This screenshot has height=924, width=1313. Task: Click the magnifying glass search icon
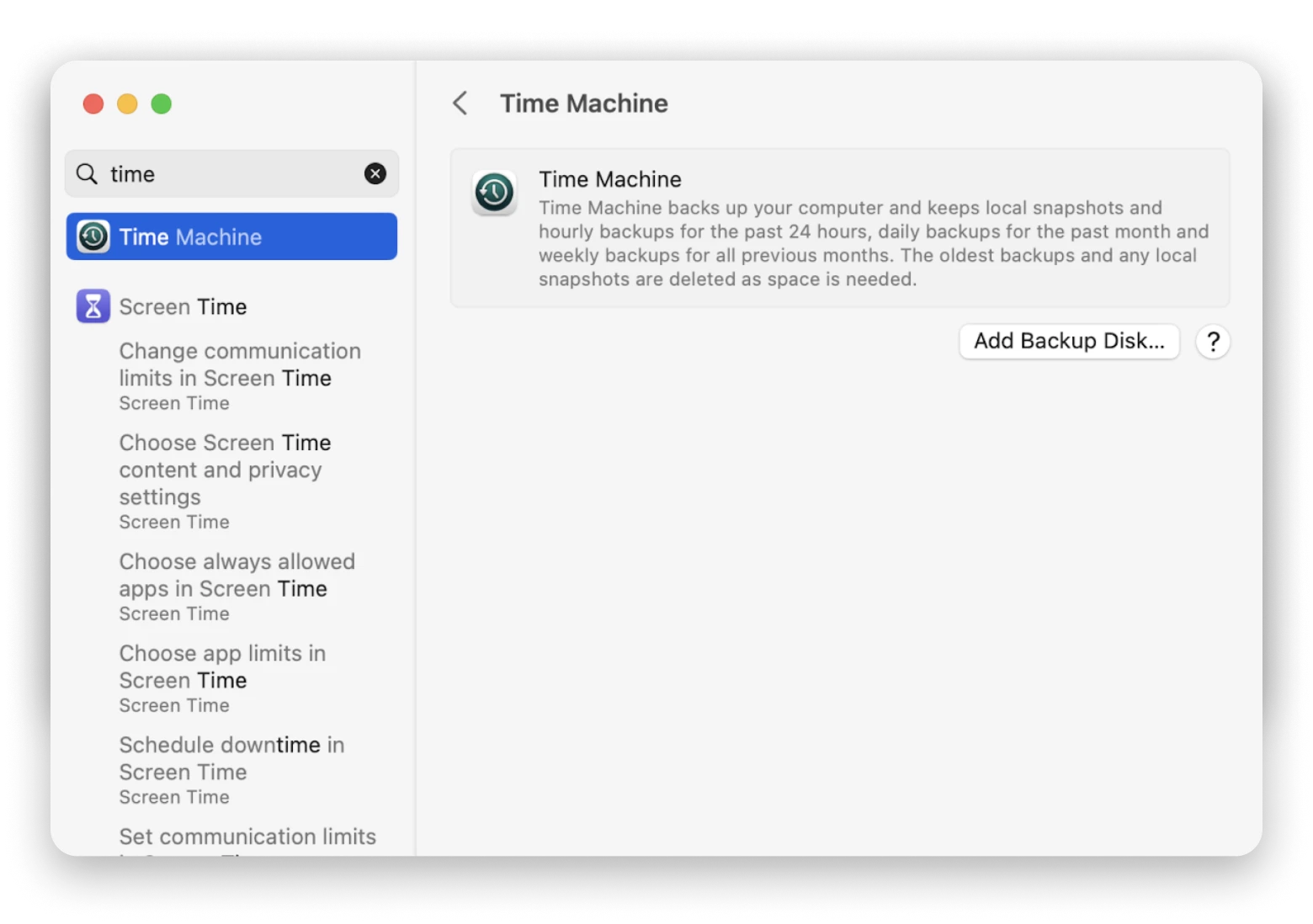(87, 173)
